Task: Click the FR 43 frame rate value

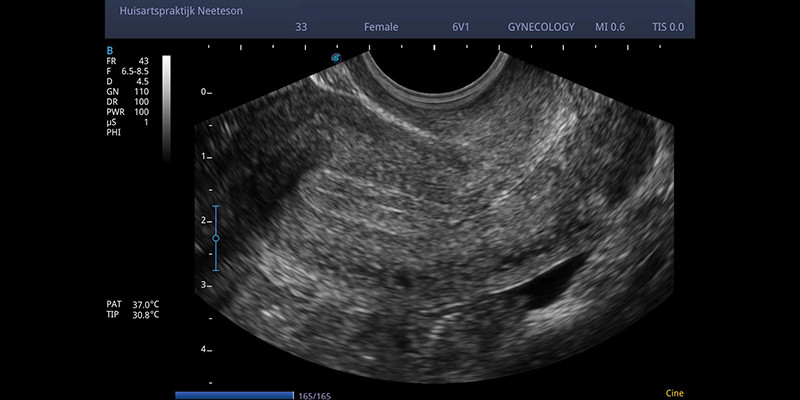Action: click(127, 61)
